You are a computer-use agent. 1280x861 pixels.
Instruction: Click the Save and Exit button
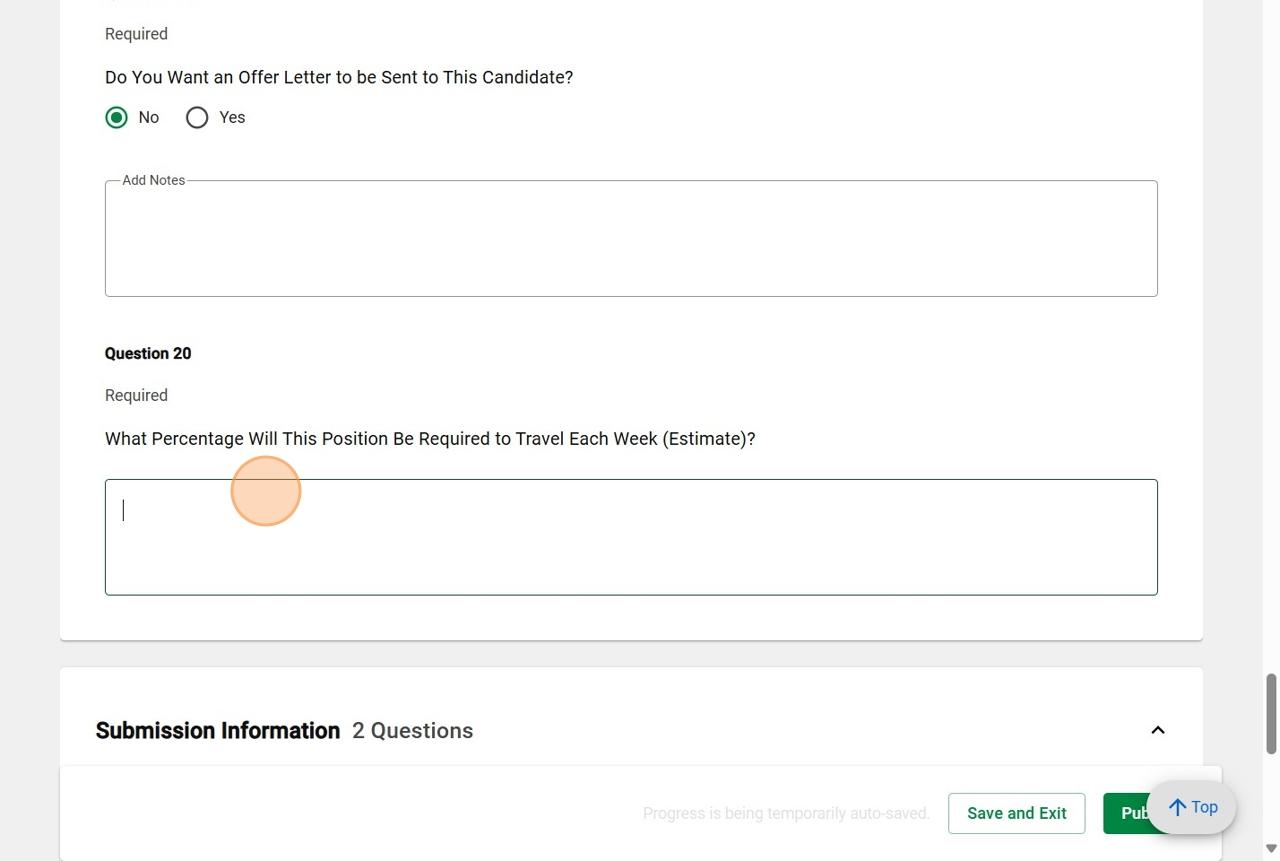tap(1016, 813)
